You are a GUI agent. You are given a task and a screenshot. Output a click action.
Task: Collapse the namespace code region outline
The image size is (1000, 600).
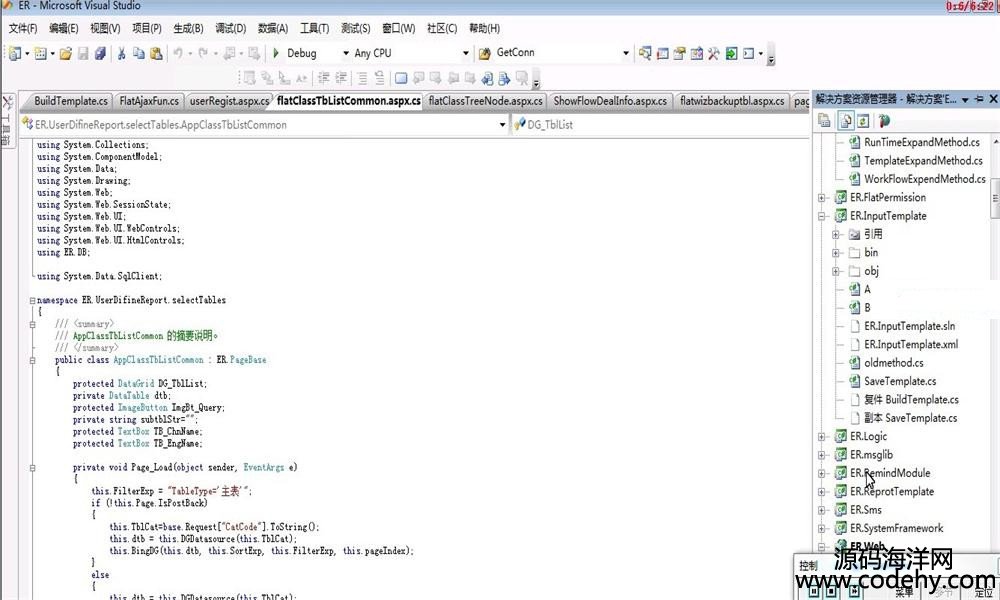(x=32, y=300)
